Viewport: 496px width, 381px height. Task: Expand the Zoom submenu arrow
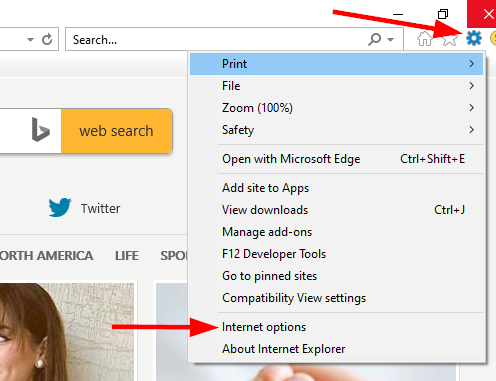coord(471,108)
